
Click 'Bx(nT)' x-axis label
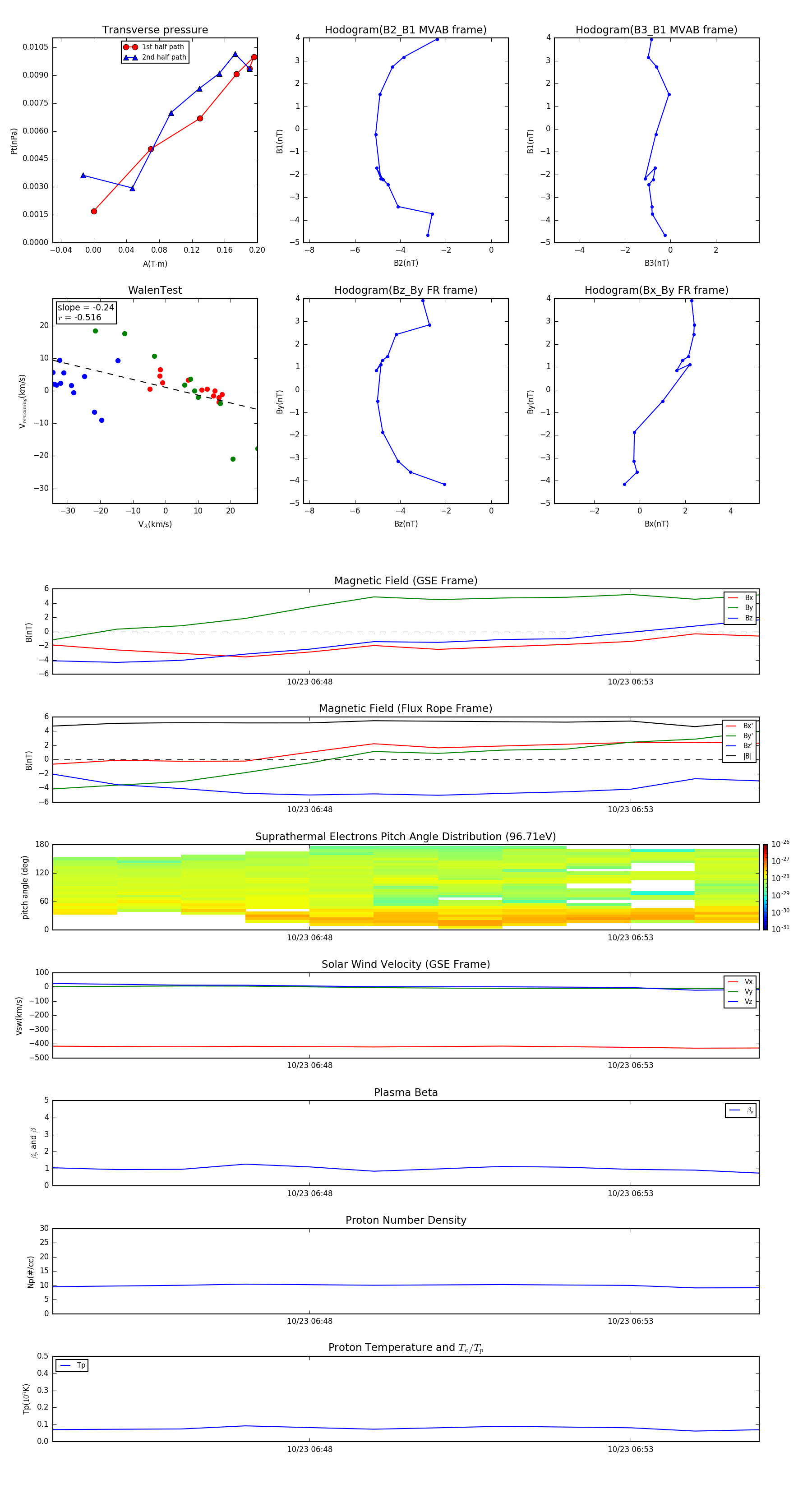pos(656,524)
